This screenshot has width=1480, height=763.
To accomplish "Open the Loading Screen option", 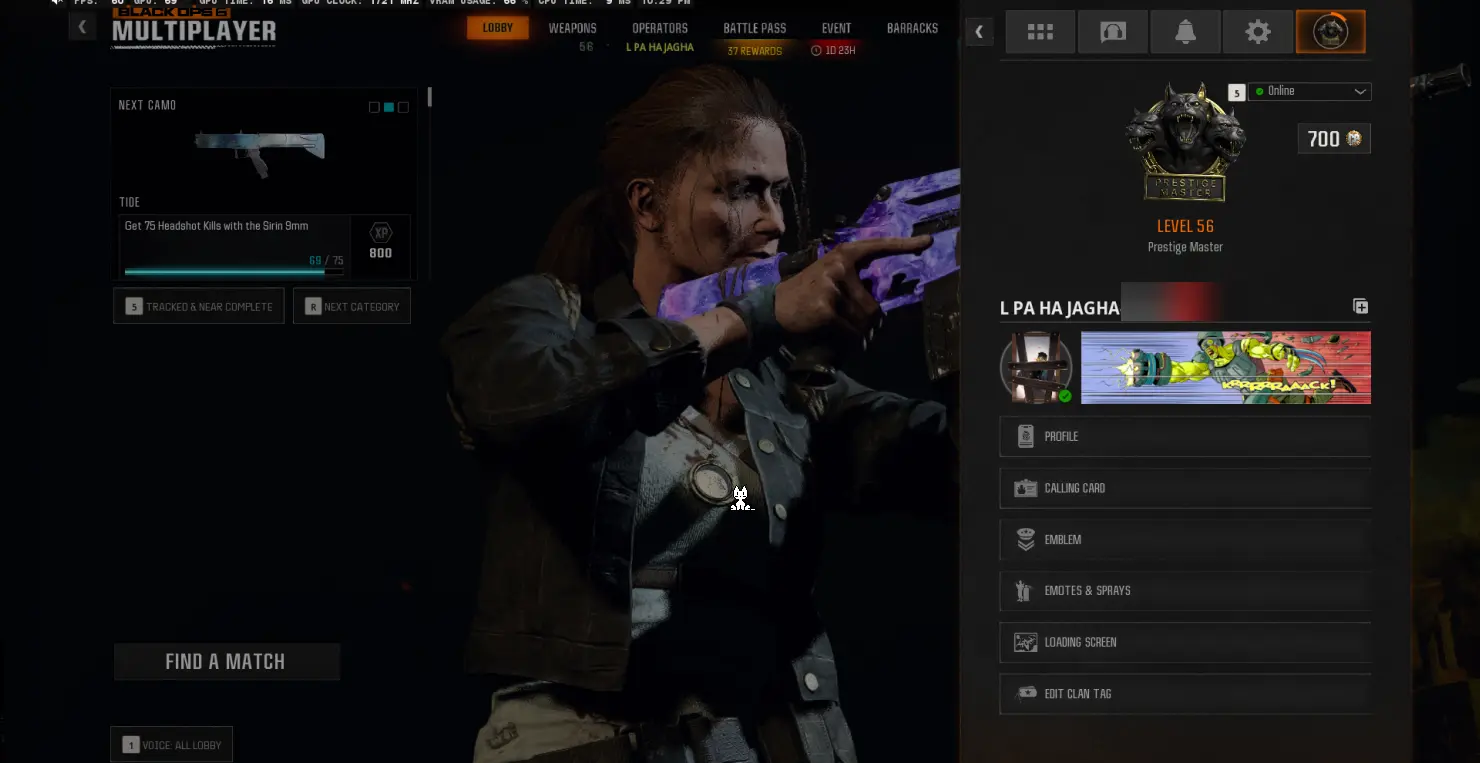I will pos(1185,642).
